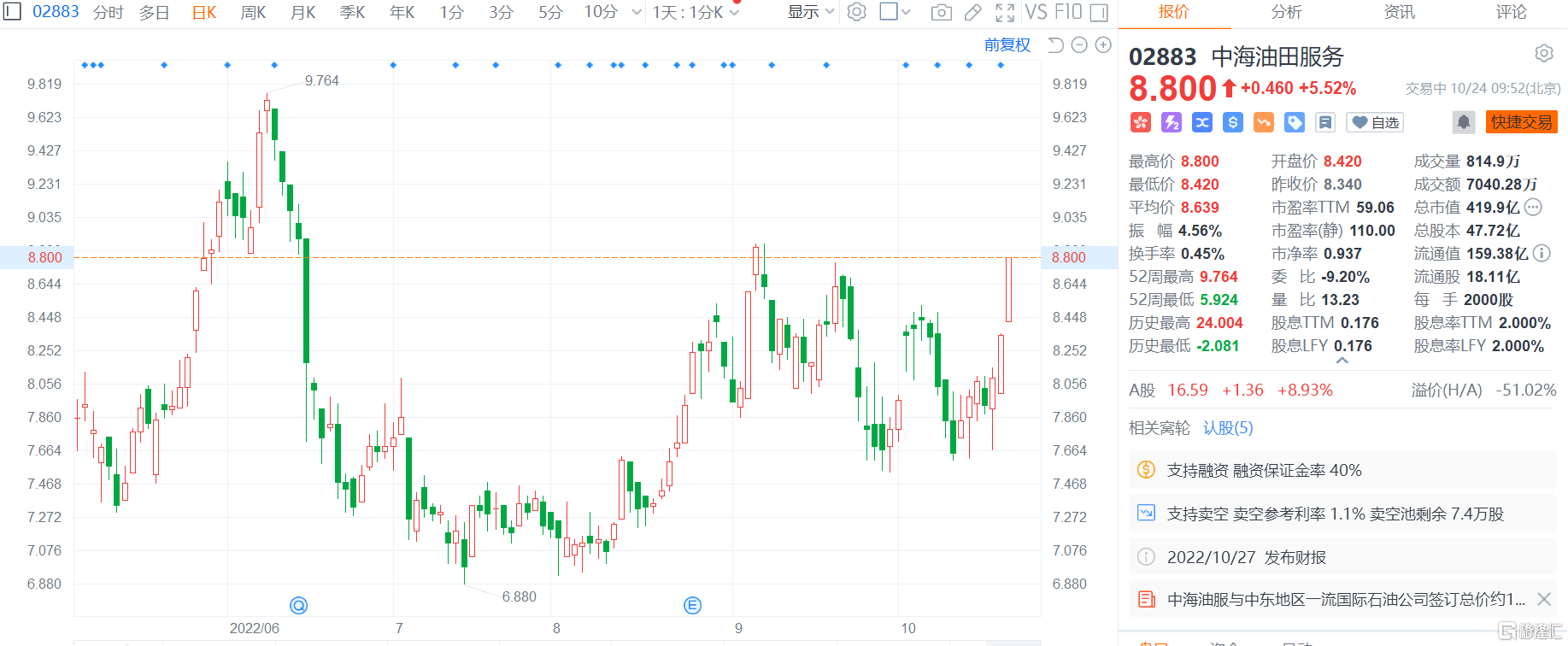Select the 年K period tab
This screenshot has width=1568, height=646.
[x=402, y=12]
